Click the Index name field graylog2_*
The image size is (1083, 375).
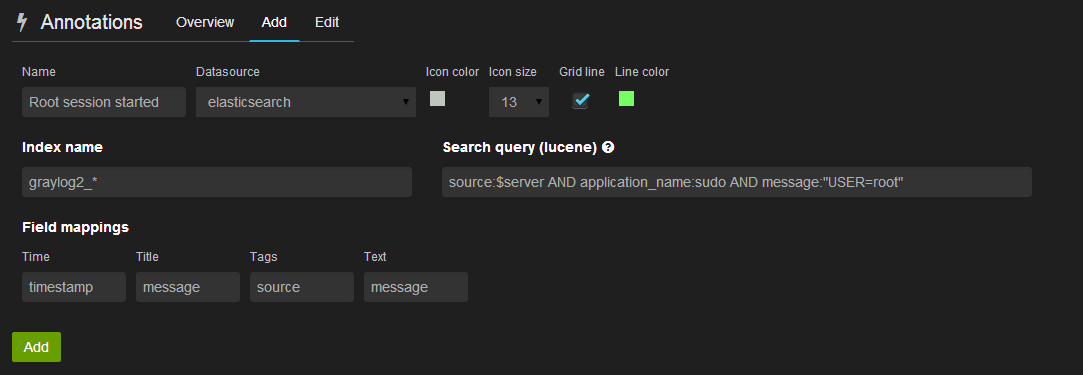217,182
